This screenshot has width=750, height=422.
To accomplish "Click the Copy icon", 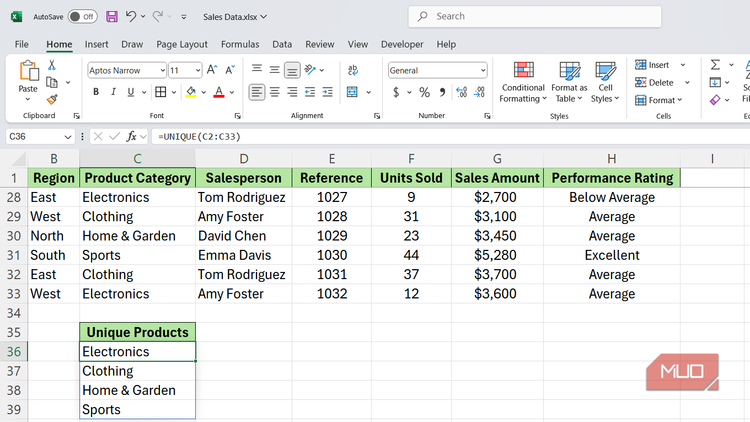I will (52, 82).
